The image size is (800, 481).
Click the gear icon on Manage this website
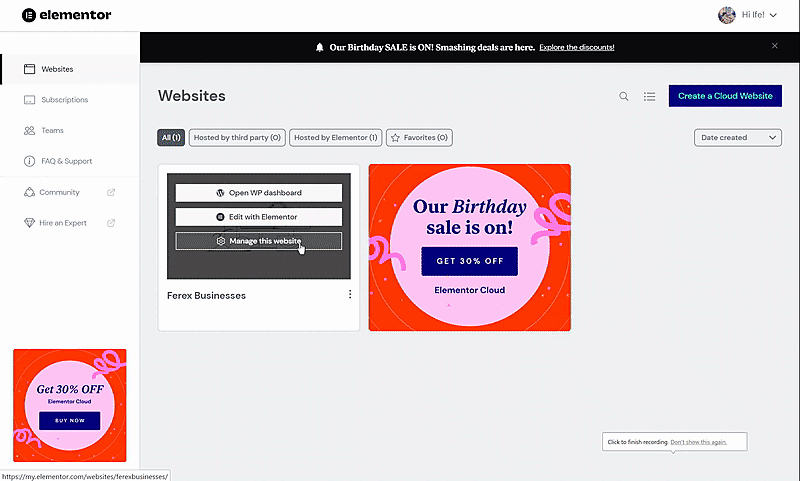221,241
